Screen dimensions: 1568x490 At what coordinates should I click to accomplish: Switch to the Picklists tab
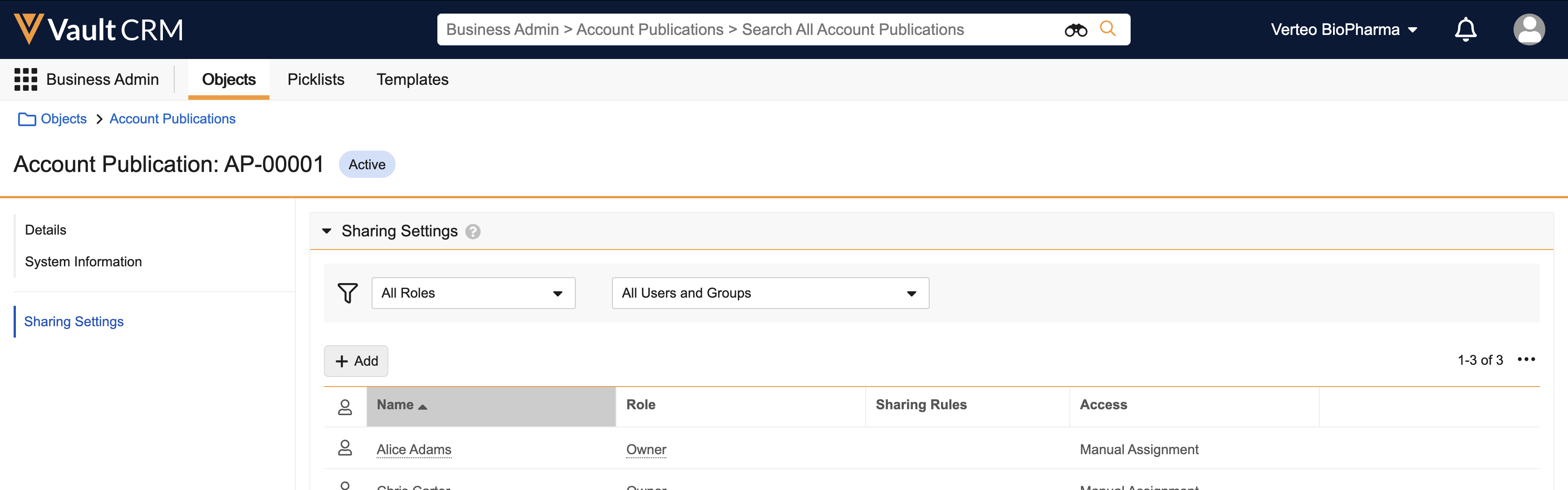(315, 79)
